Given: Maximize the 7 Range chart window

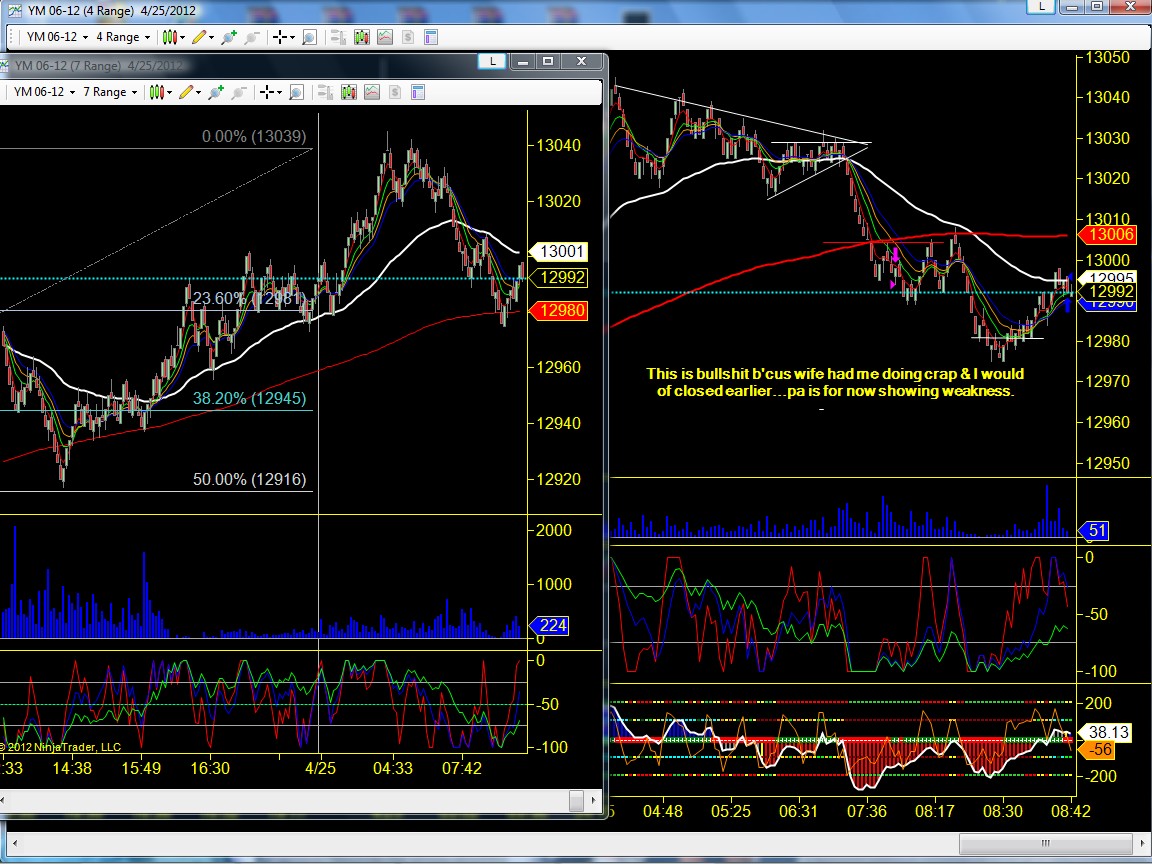Looking at the screenshot, I should click(x=548, y=61).
